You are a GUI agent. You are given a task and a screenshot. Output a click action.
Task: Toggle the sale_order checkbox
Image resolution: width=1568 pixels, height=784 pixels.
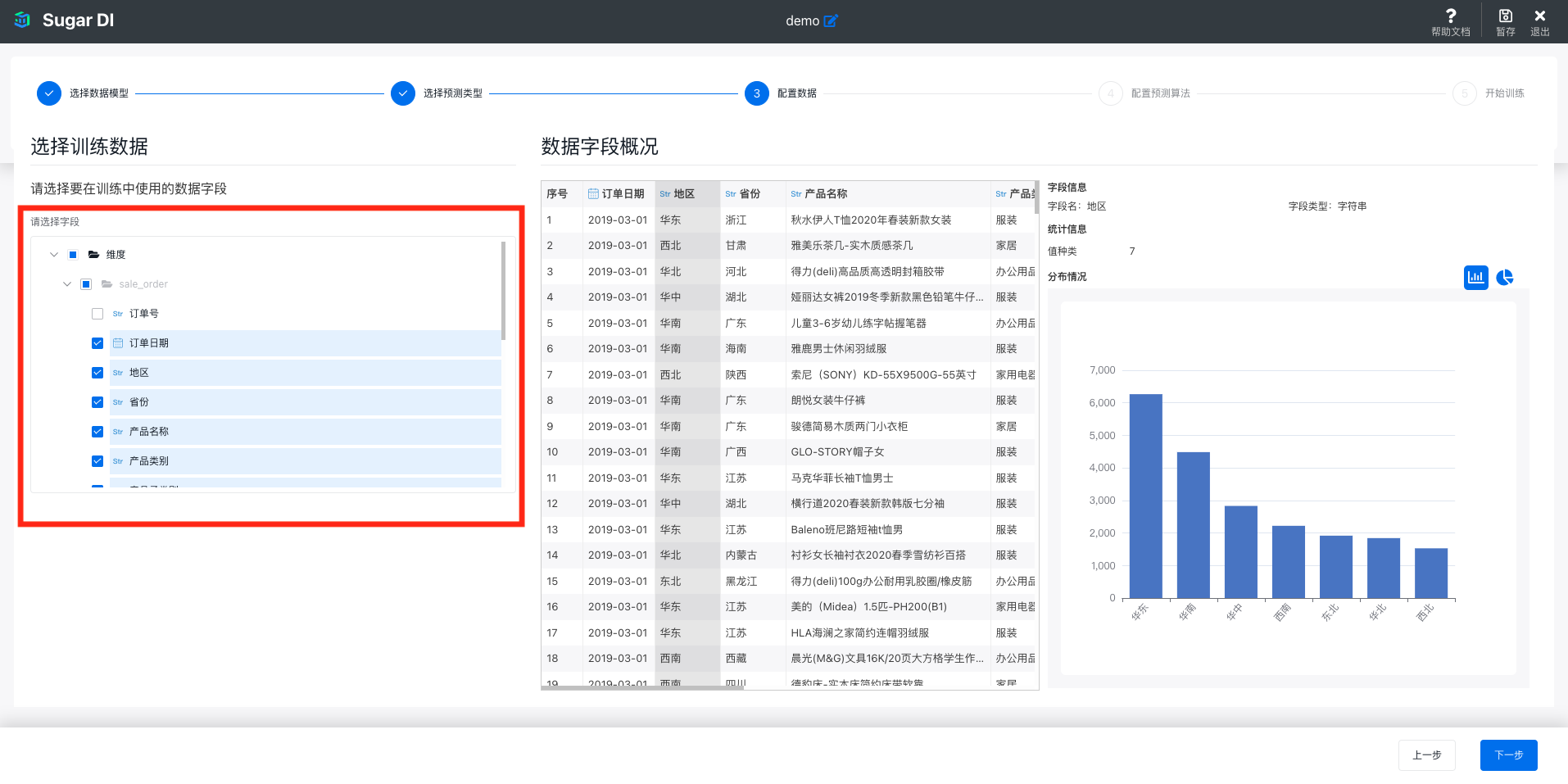pyautogui.click(x=86, y=284)
